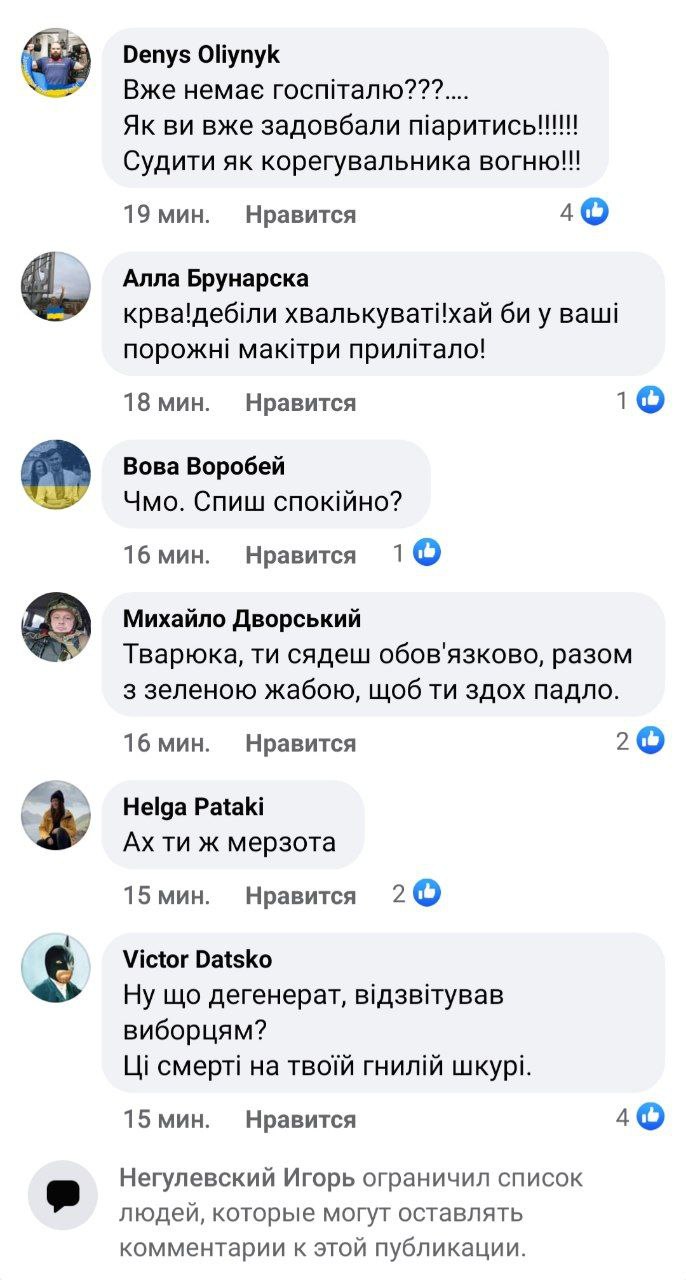Click the black speech bubble comment-restriction icon
This screenshot has width=686, height=1280.
[x=62, y=1194]
